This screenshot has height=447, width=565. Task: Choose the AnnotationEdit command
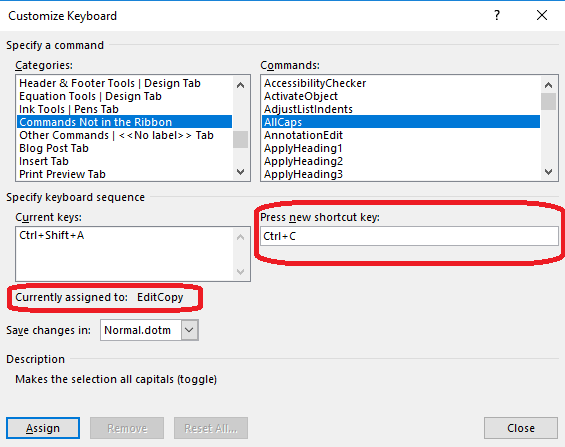[x=401, y=135]
